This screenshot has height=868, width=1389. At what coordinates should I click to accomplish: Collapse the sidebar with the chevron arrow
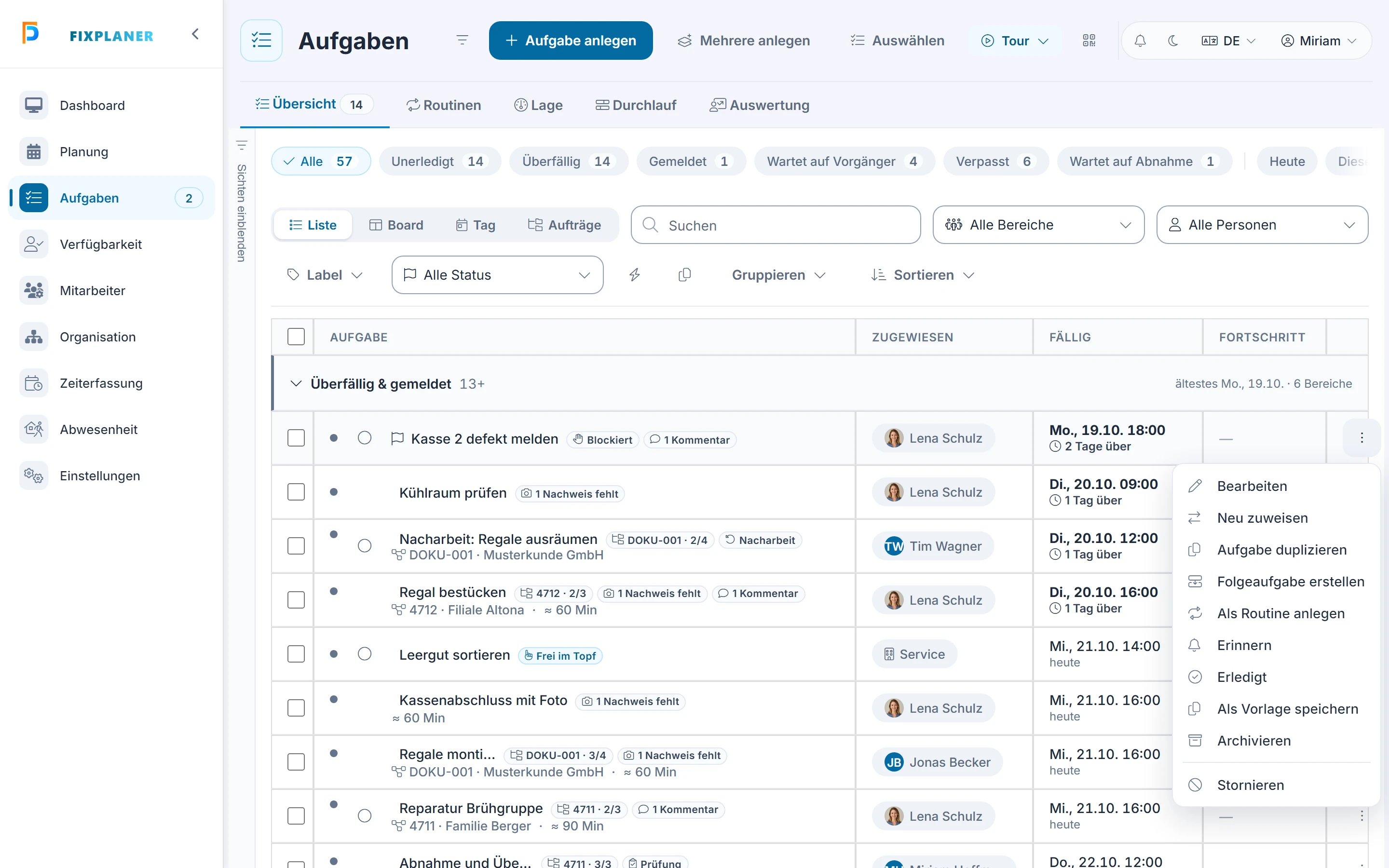[x=195, y=34]
